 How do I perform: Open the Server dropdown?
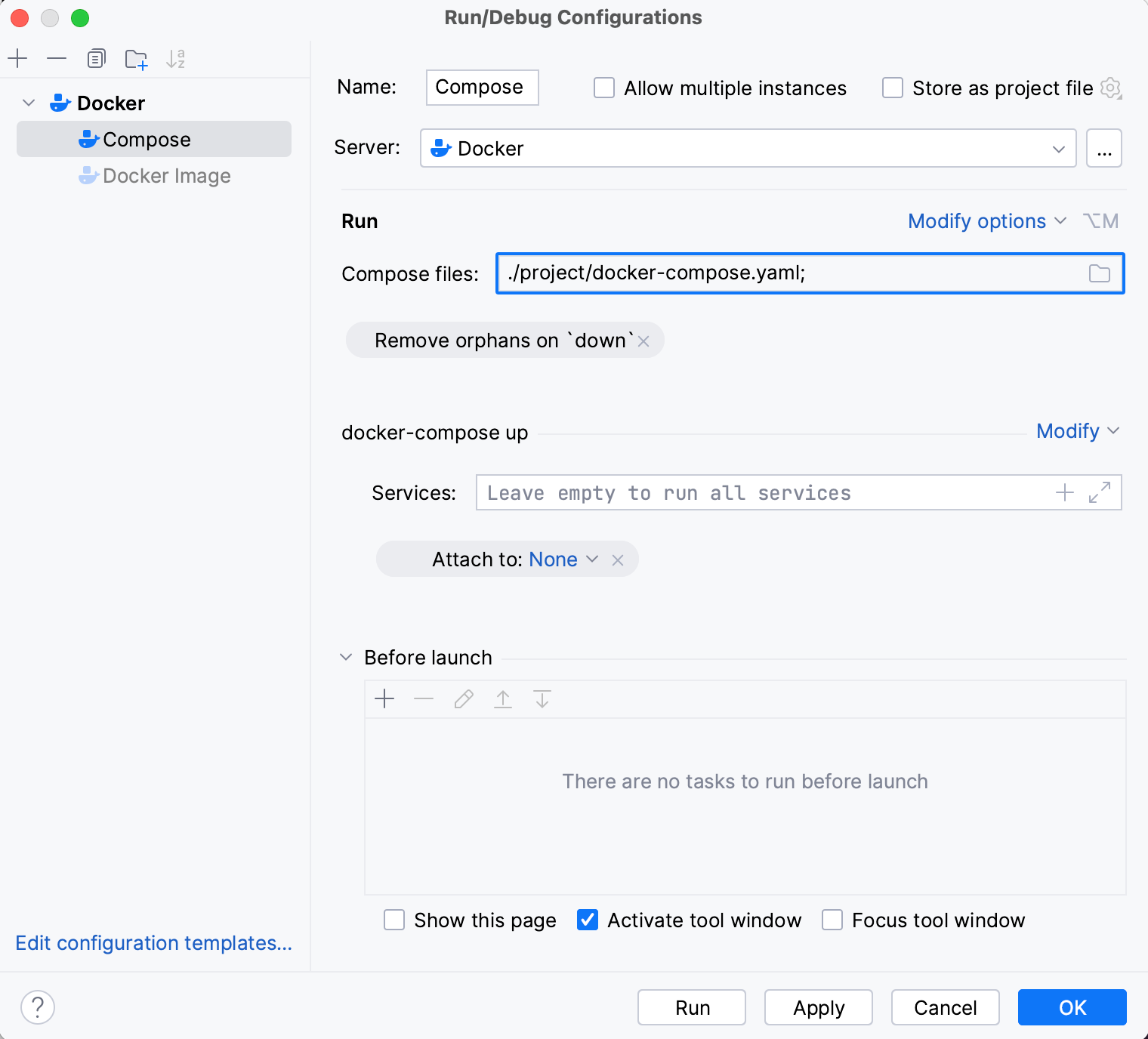(x=1058, y=148)
